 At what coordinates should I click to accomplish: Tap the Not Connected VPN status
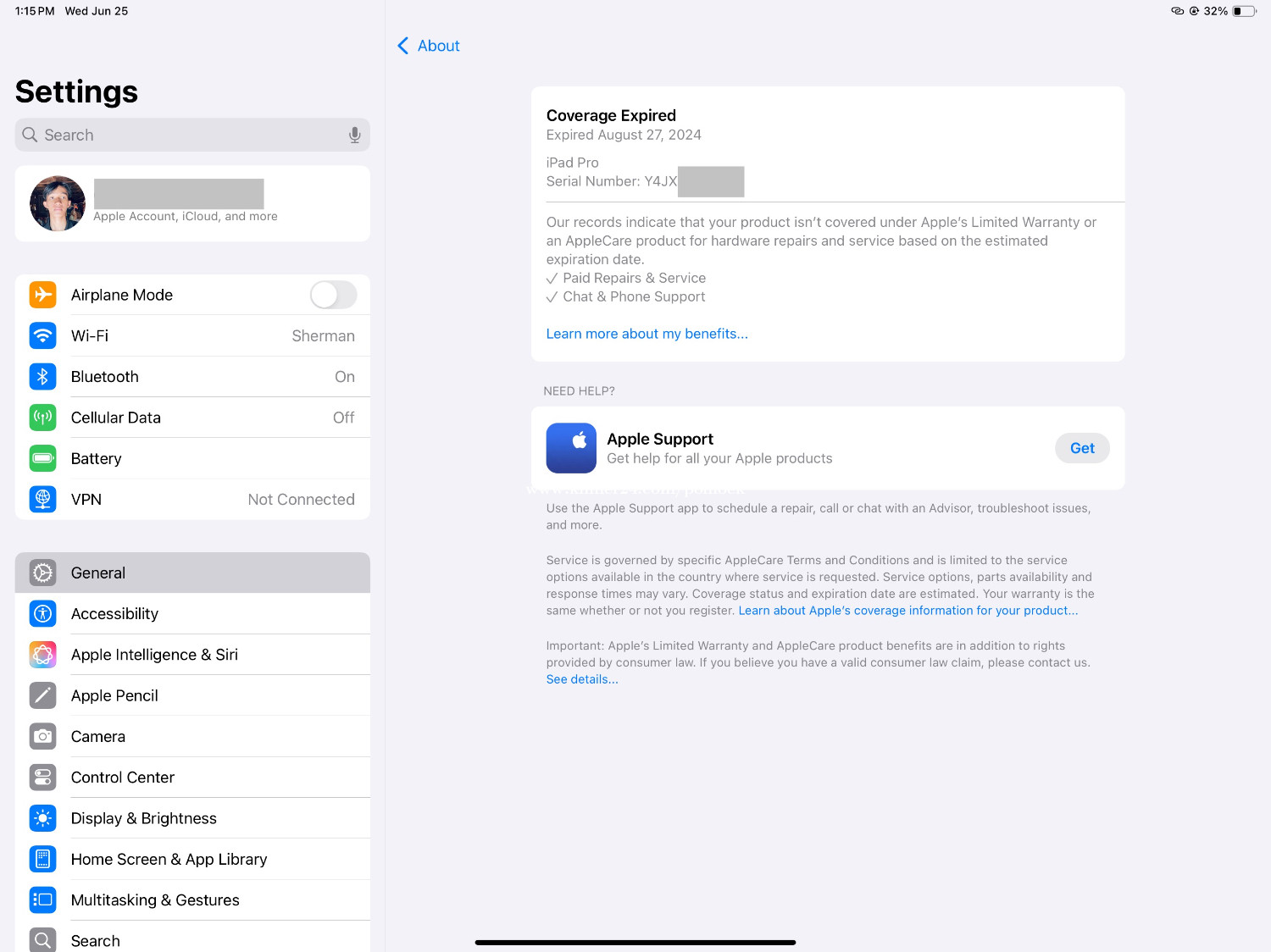(x=301, y=500)
